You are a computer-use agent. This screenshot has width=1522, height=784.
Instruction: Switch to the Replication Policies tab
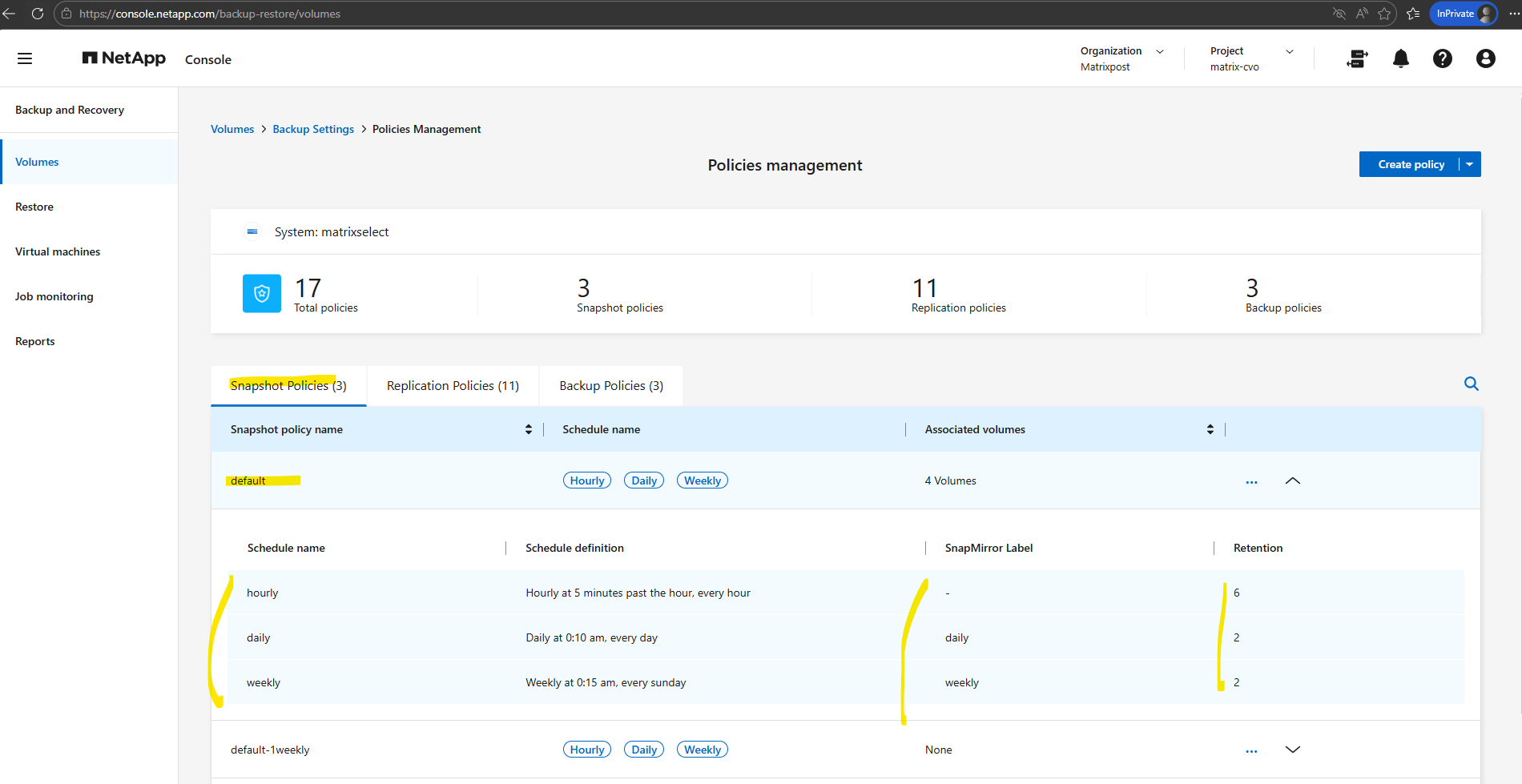[453, 386]
